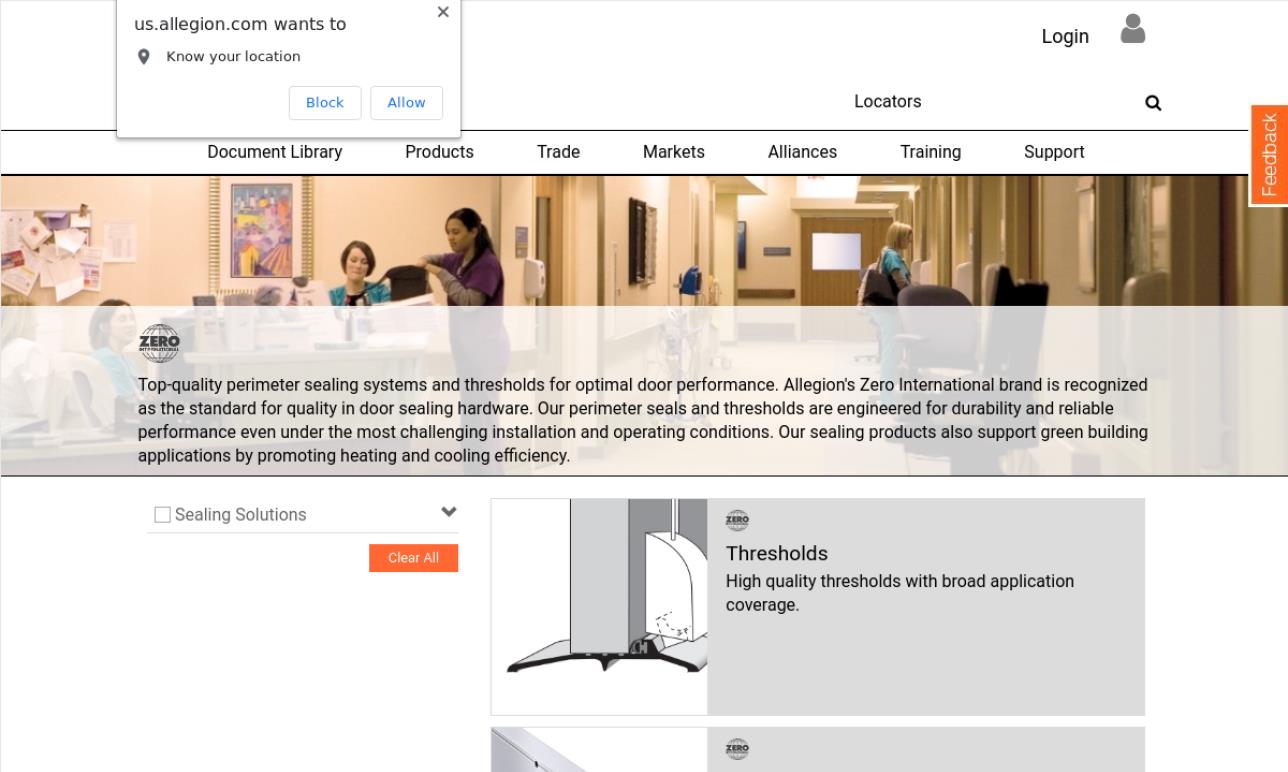This screenshot has height=772, width=1288.
Task: Click the location pin icon in the permission popup
Action: click(144, 57)
